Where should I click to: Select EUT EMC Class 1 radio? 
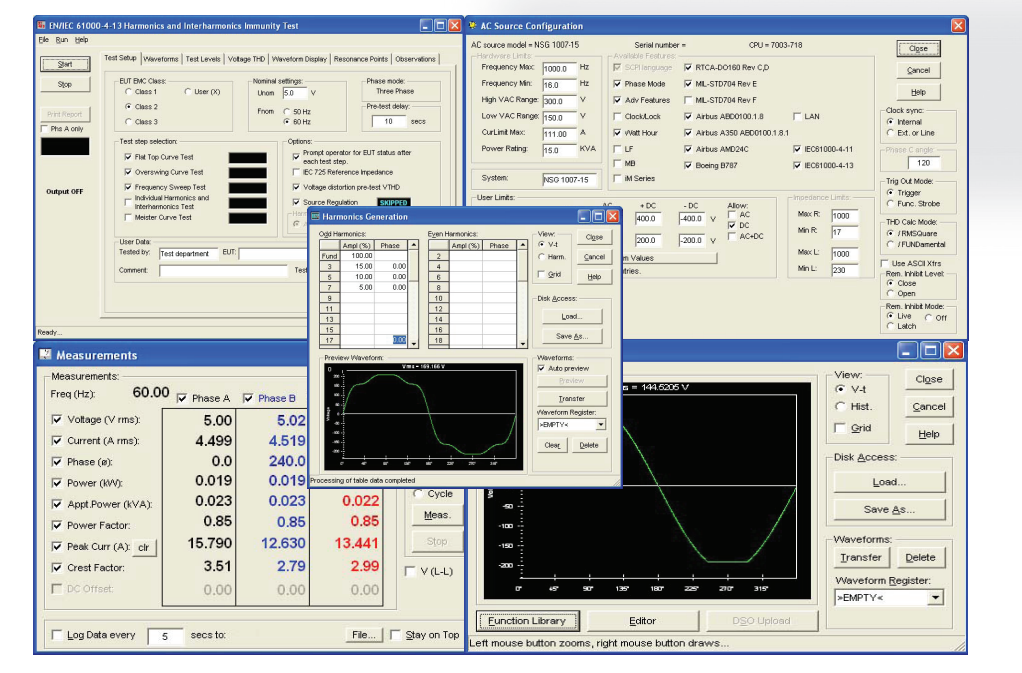point(128,92)
